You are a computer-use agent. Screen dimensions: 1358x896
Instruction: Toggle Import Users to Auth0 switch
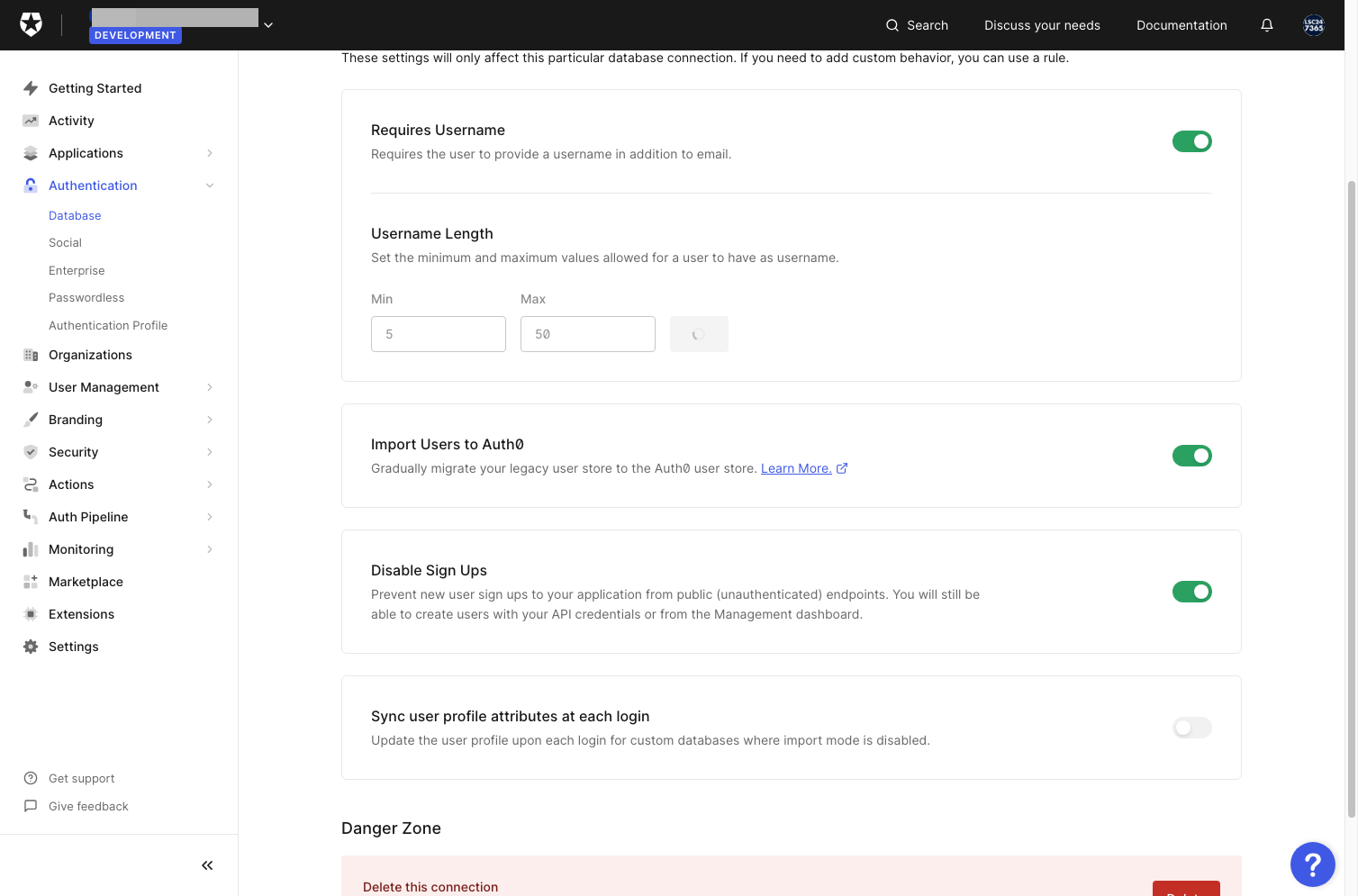tap(1192, 456)
